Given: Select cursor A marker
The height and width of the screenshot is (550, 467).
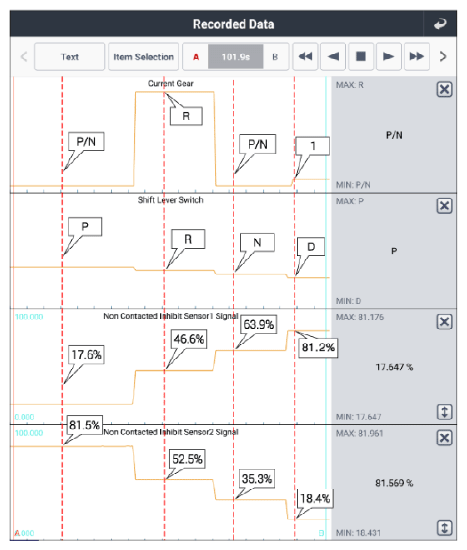Looking at the screenshot, I should 196,57.
